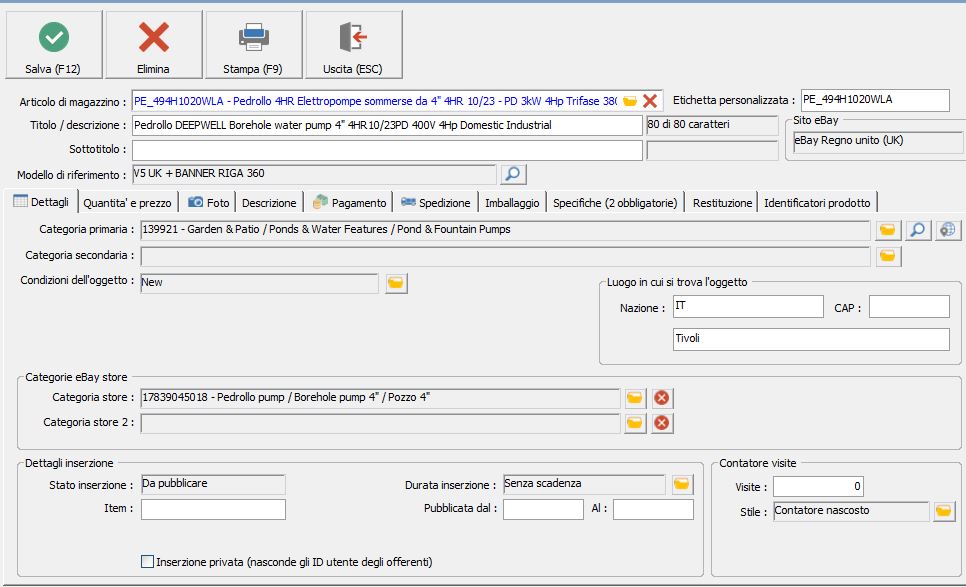Edit the Visite counter field
This screenshot has width=966, height=587.
pyautogui.click(x=818, y=487)
